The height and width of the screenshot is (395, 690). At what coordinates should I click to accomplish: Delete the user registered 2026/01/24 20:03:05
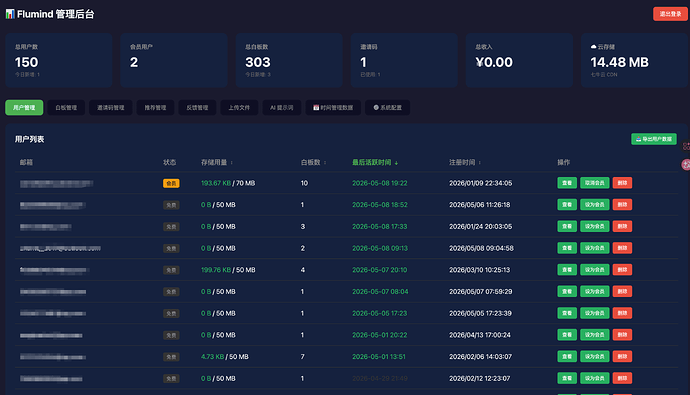tap(622, 226)
